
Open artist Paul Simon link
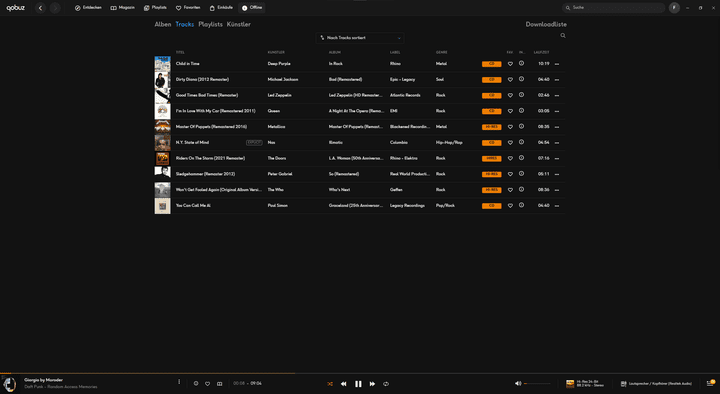(278, 205)
